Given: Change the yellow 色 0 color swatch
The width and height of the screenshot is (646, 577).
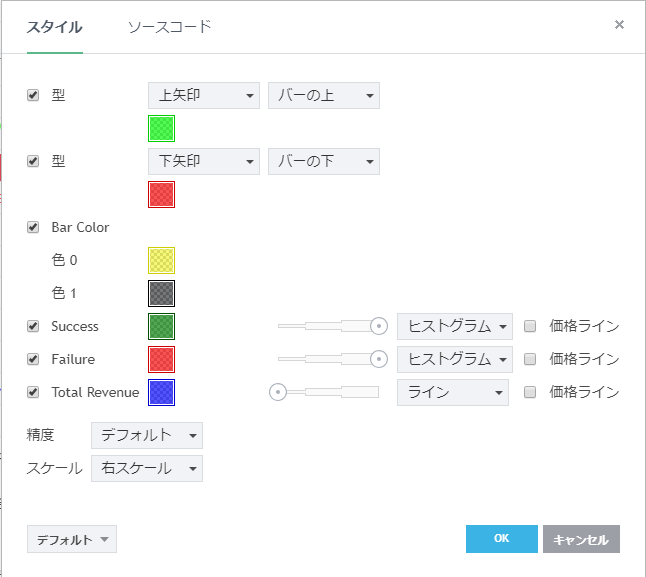Looking at the screenshot, I should tap(161, 260).
